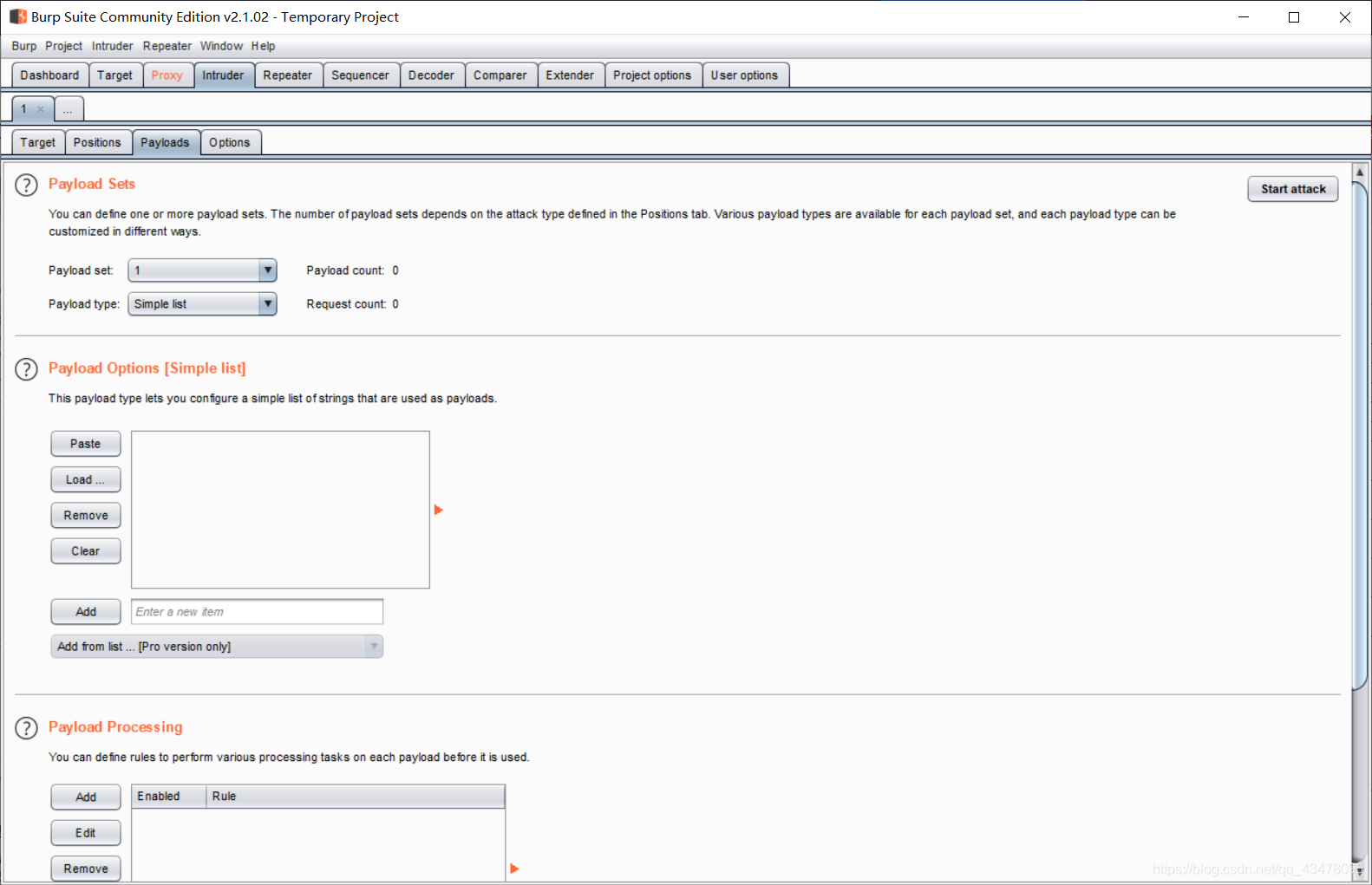Switch to the Comparer tab
The height and width of the screenshot is (885, 1372).
tap(500, 75)
